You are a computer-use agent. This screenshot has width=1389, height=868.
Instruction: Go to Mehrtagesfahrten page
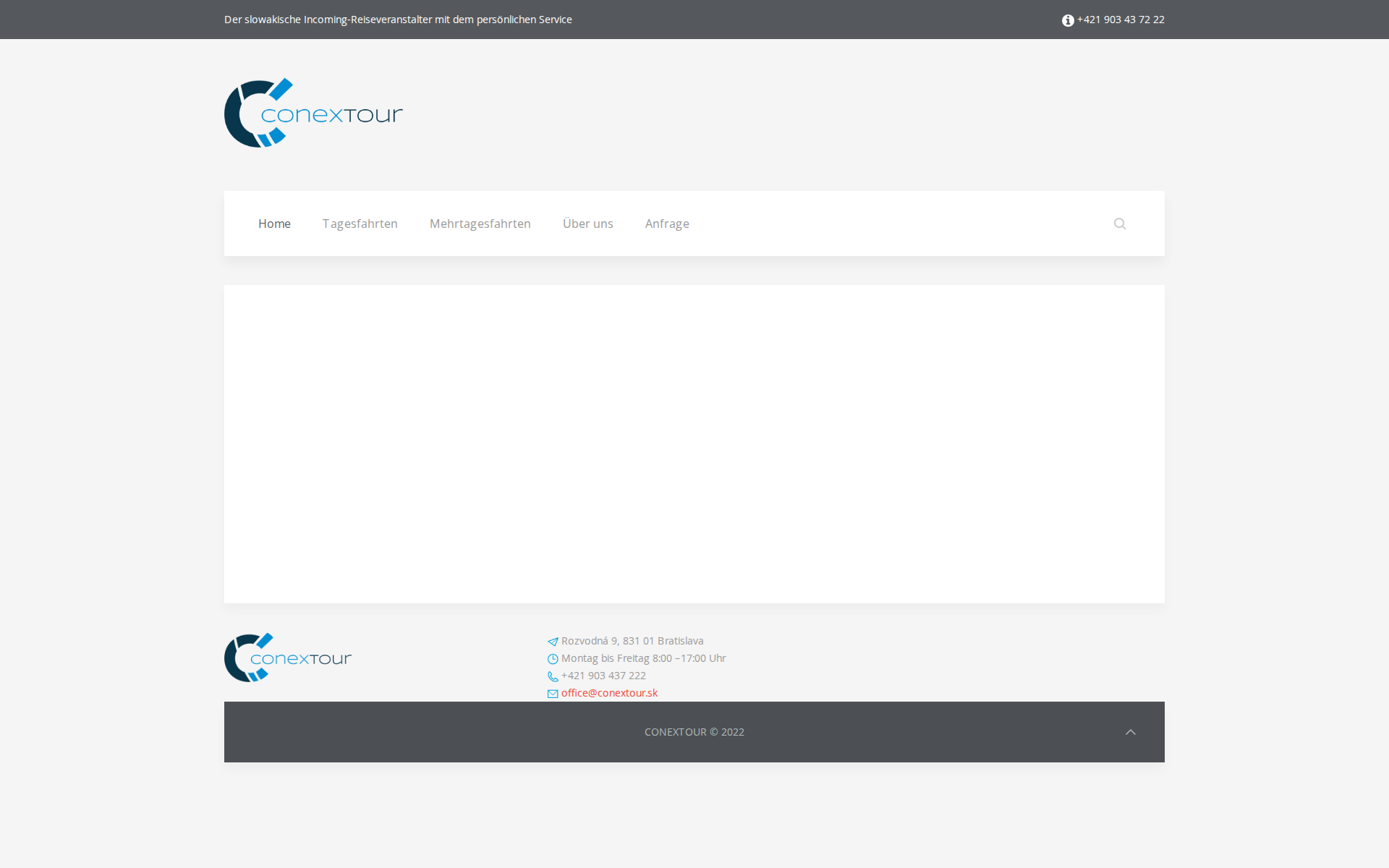480,224
